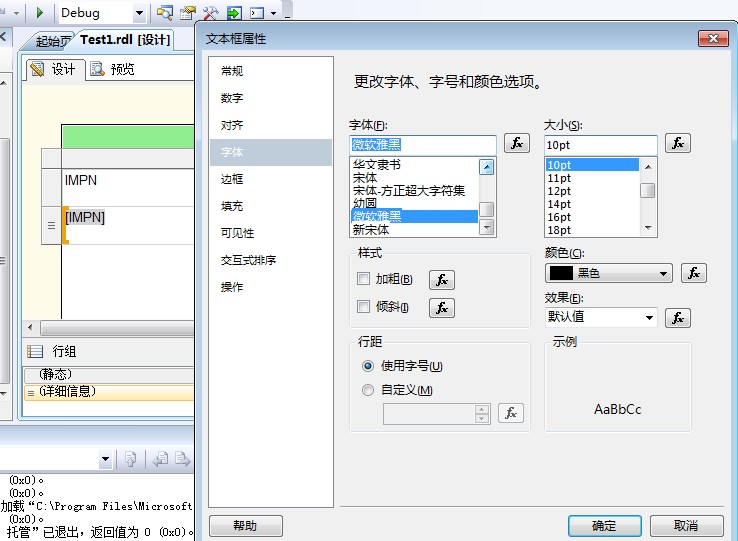Close the 文本框属性 dialog with red X
This screenshot has width=738, height=541.
click(x=713, y=39)
